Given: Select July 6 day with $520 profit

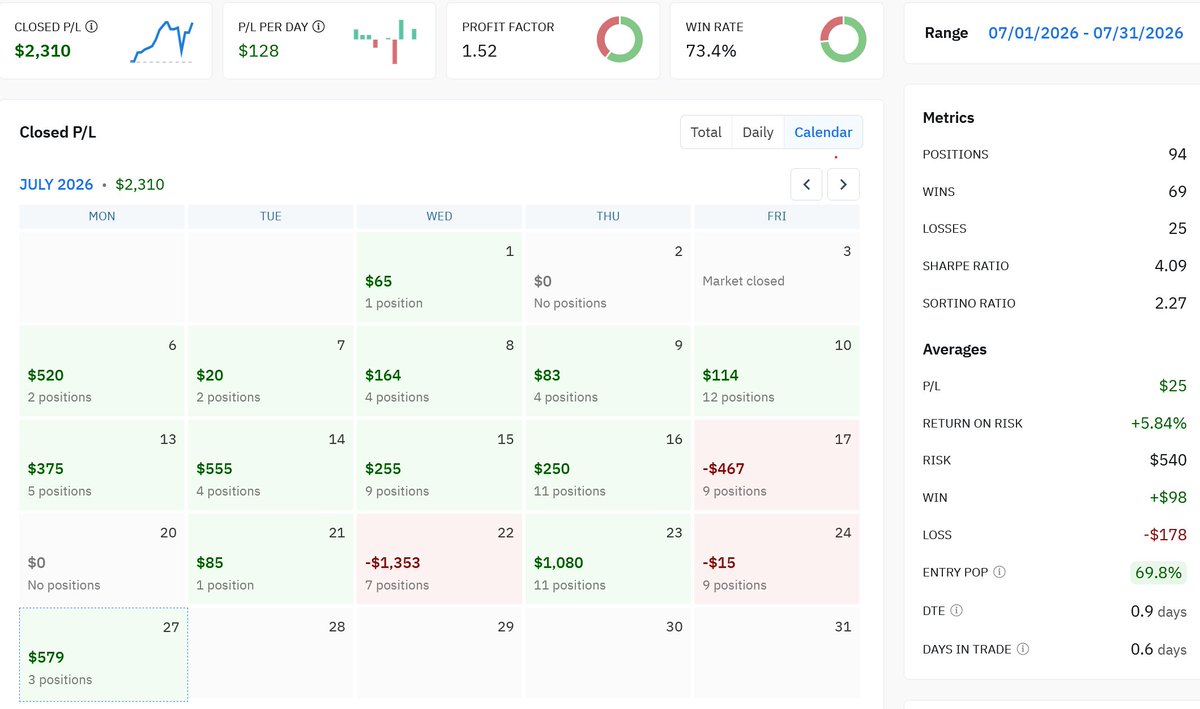Looking at the screenshot, I should click(102, 371).
